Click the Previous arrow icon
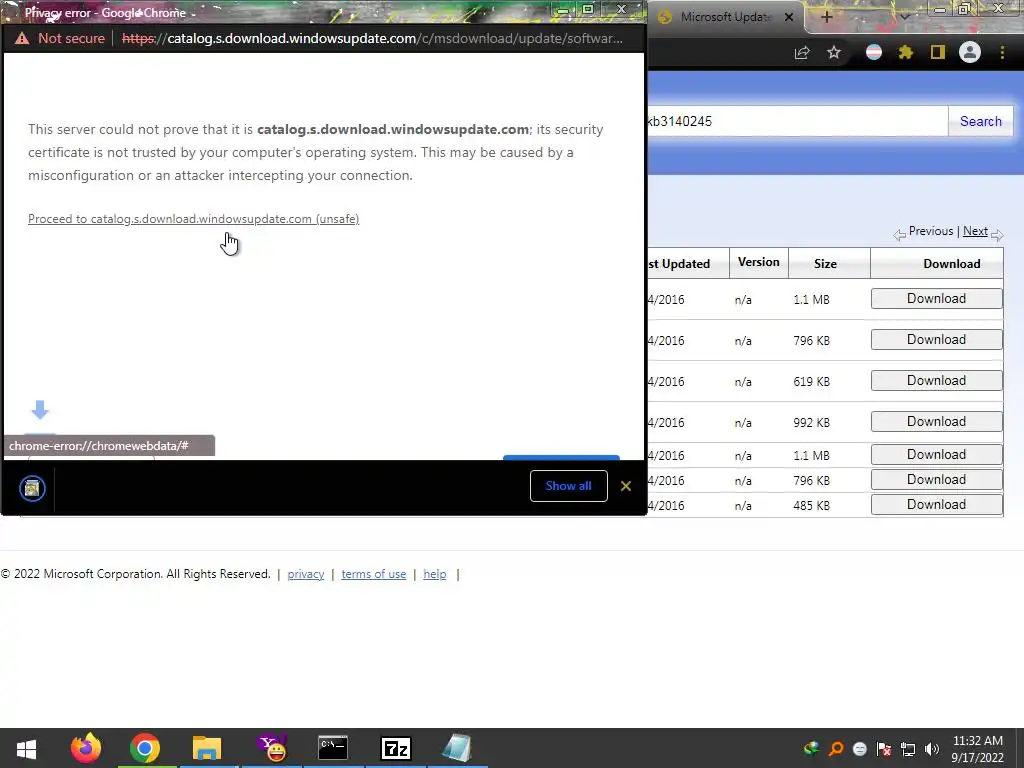The image size is (1024, 768). point(900,234)
